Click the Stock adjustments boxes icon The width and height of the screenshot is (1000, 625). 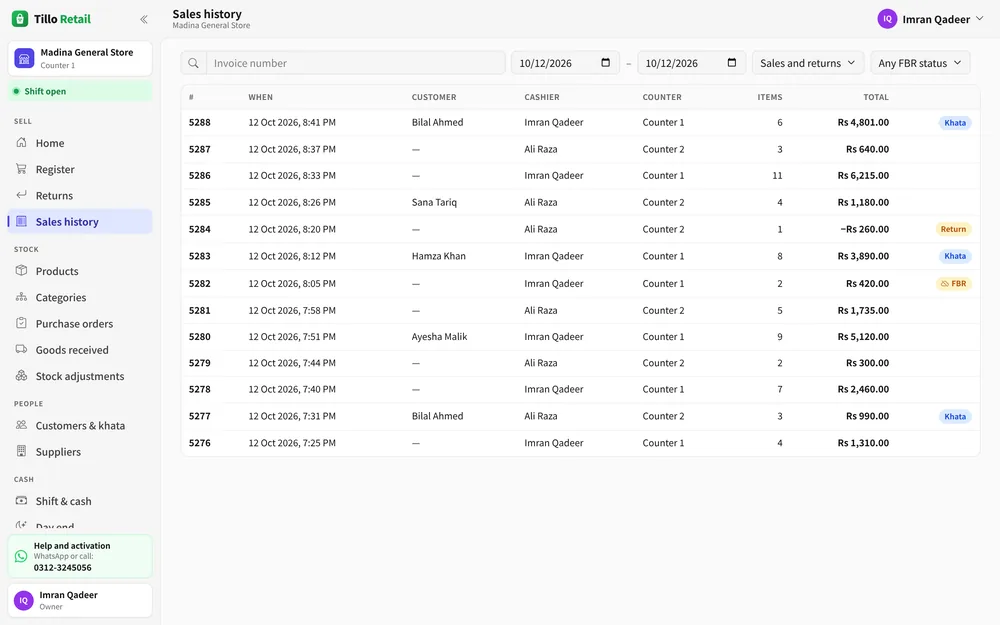click(x=22, y=376)
